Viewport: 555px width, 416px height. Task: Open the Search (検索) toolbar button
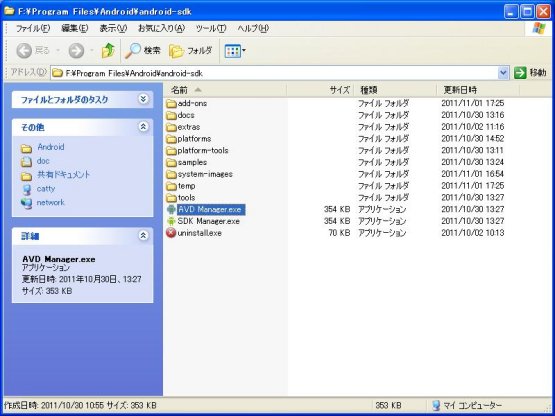click(x=143, y=51)
